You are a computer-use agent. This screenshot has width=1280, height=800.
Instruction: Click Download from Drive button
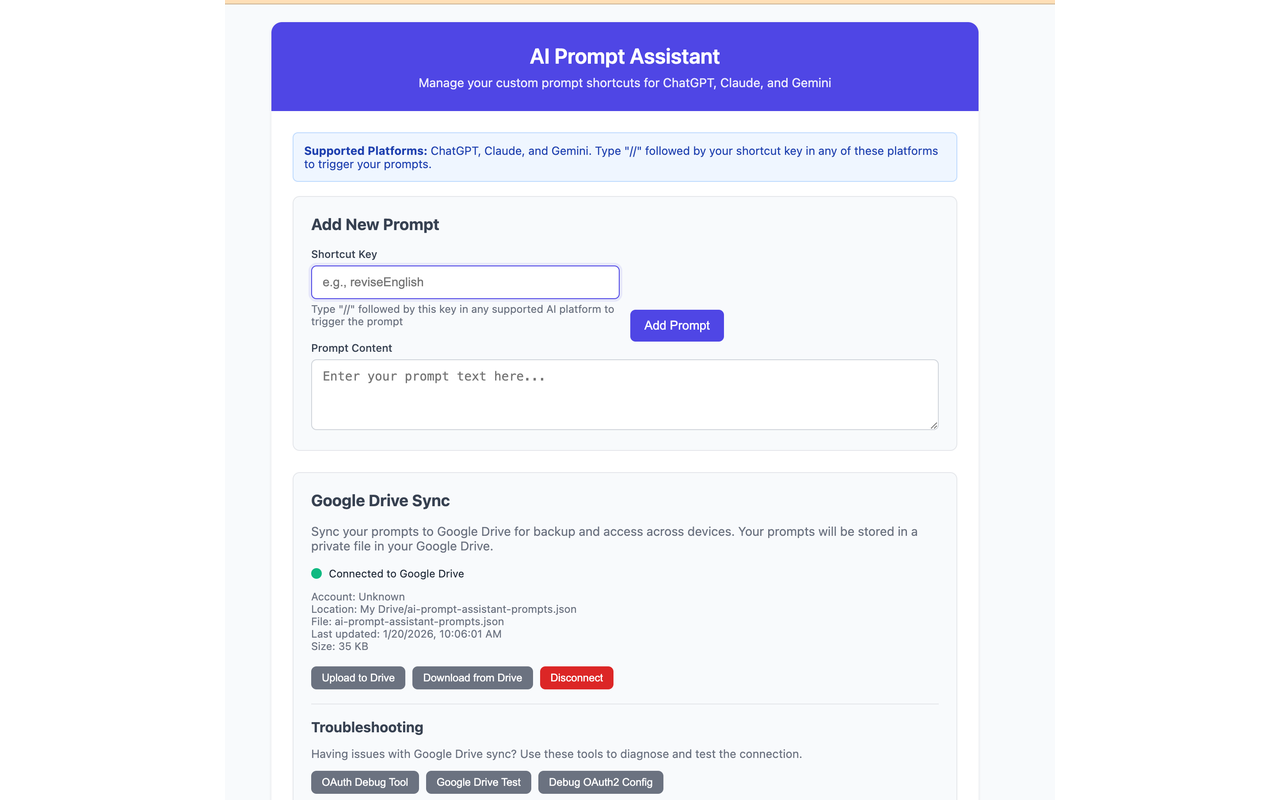pyautogui.click(x=472, y=678)
